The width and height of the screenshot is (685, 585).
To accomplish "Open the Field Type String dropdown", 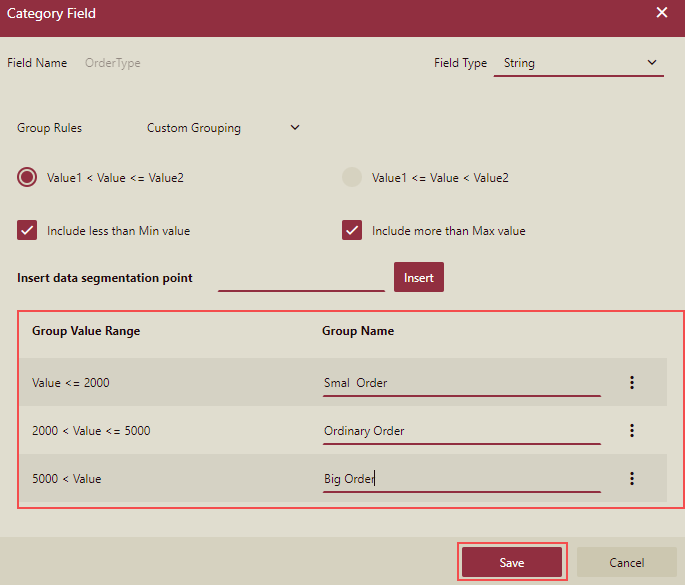I will tap(578, 63).
